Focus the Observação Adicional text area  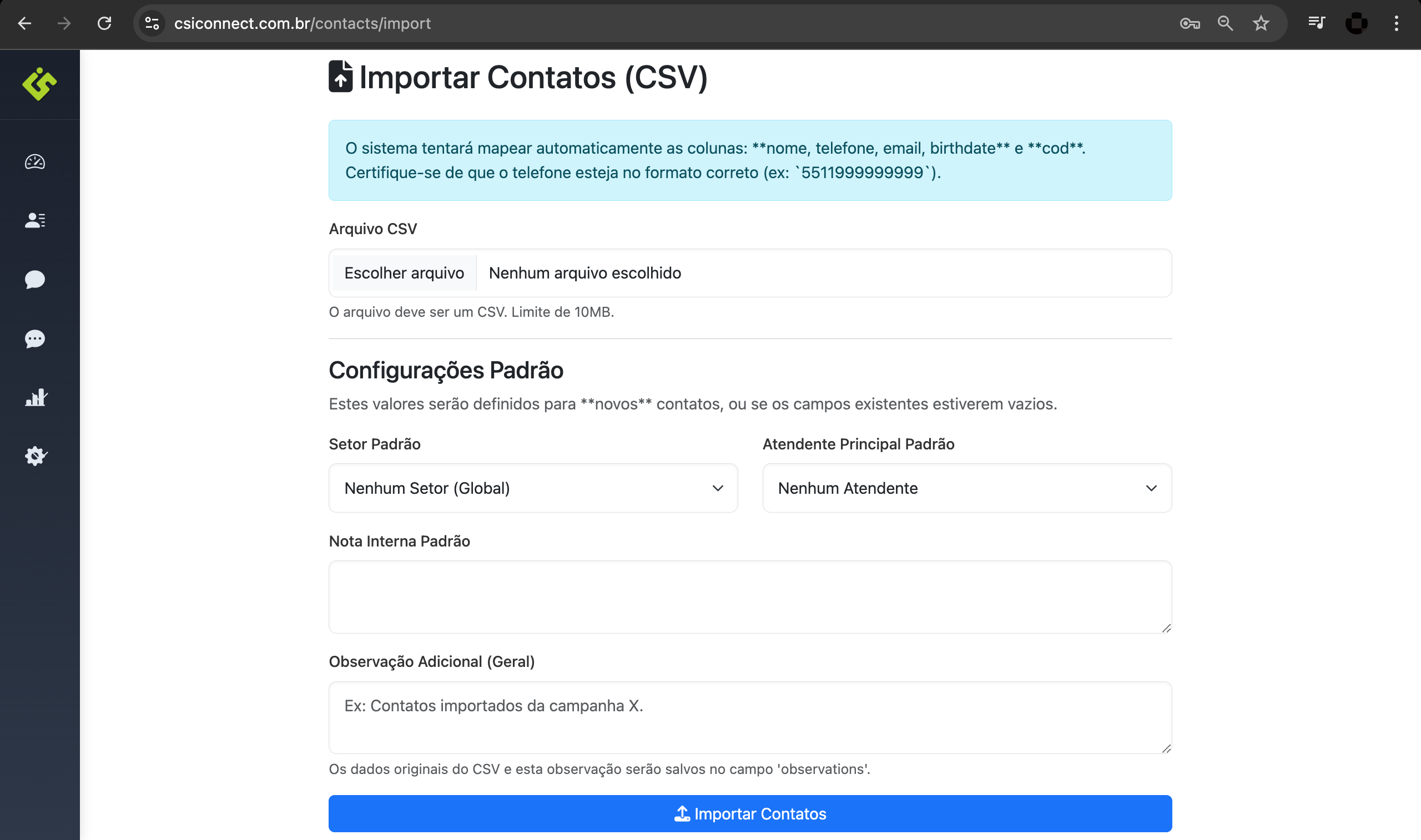click(x=749, y=717)
